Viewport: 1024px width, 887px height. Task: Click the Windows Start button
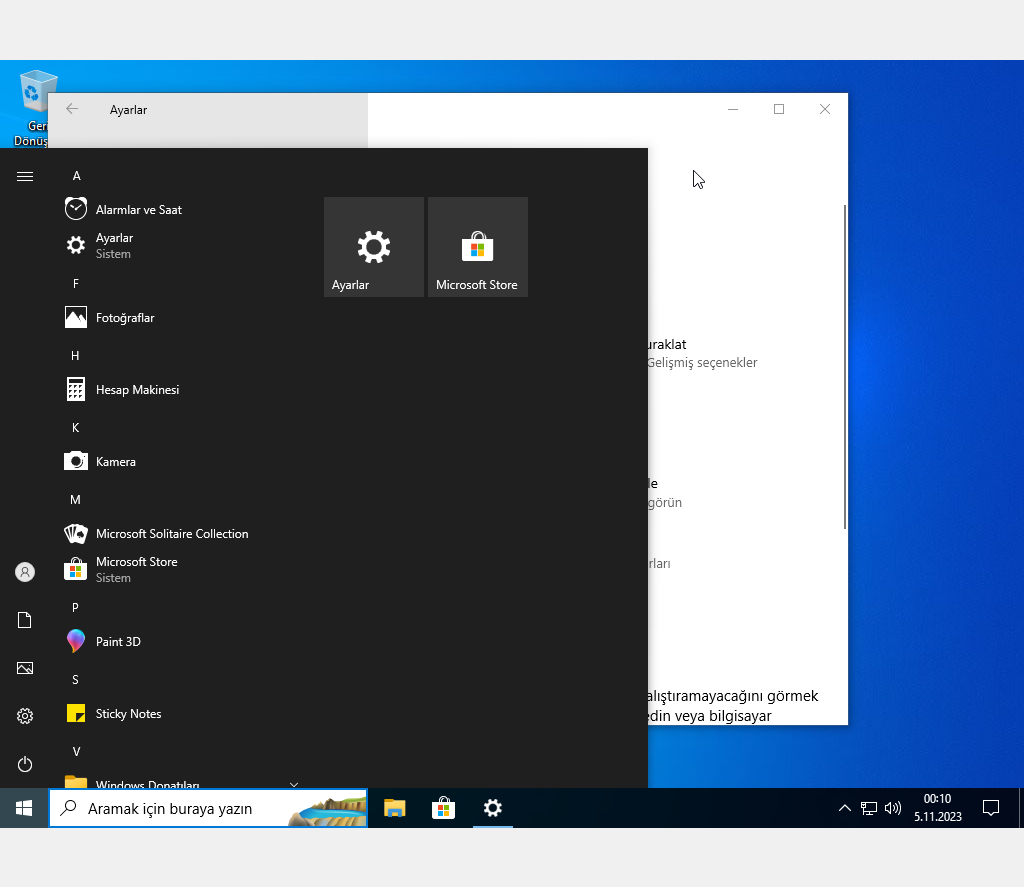tap(24, 808)
